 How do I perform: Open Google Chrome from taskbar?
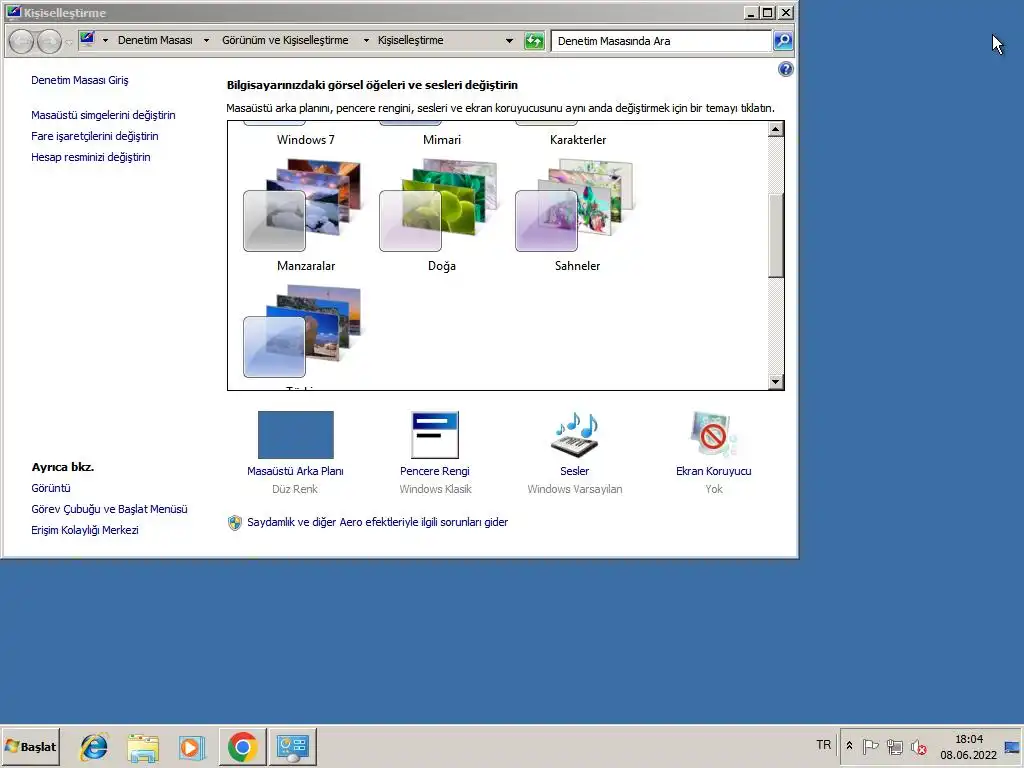tap(242, 747)
